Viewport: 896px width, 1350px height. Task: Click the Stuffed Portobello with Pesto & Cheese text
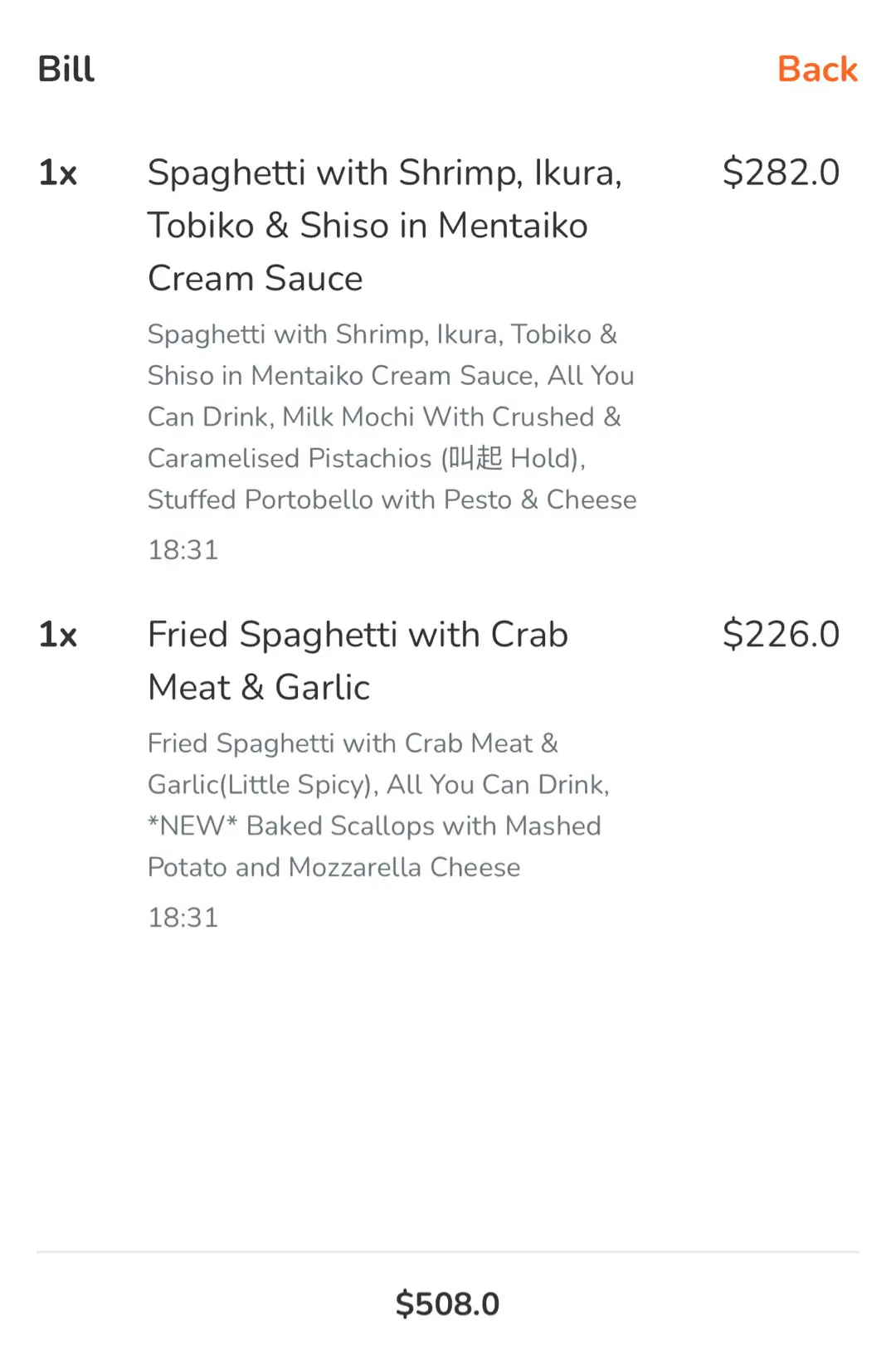[392, 500]
